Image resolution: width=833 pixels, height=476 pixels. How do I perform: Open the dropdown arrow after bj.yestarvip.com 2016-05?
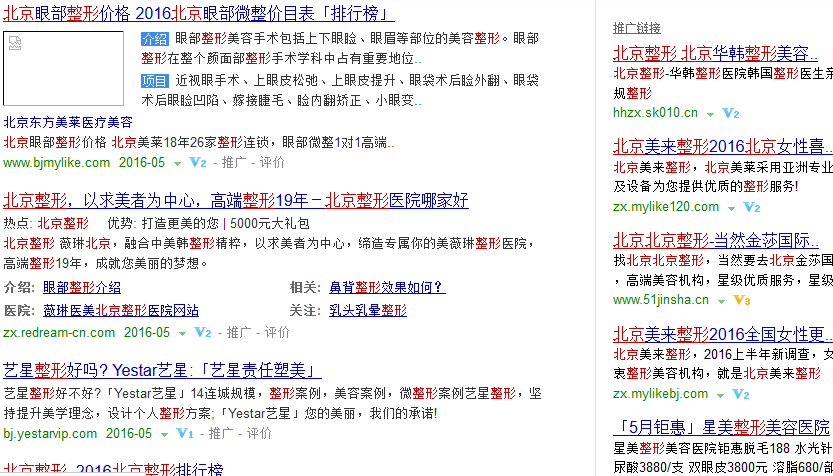(164, 435)
